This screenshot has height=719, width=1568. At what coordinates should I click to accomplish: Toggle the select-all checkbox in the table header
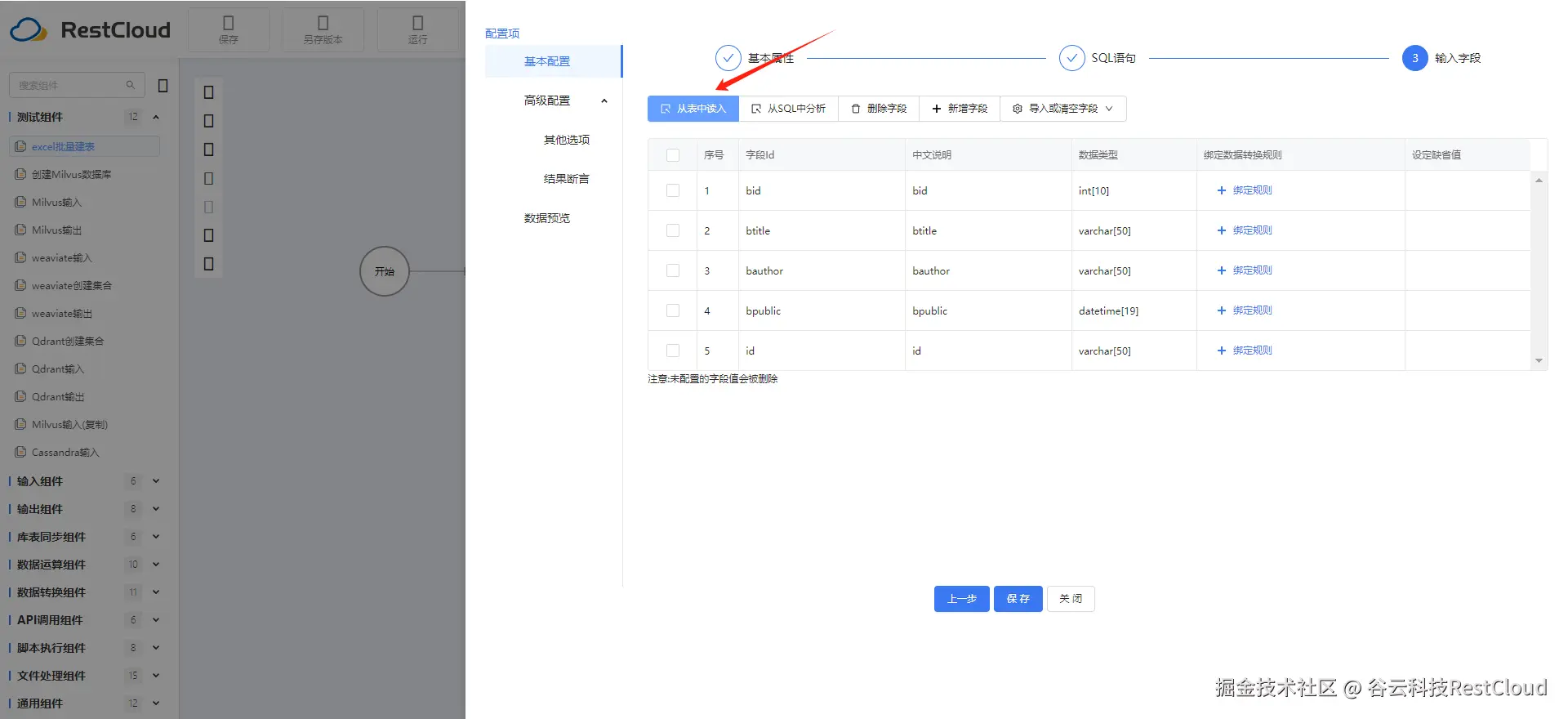[x=673, y=155]
